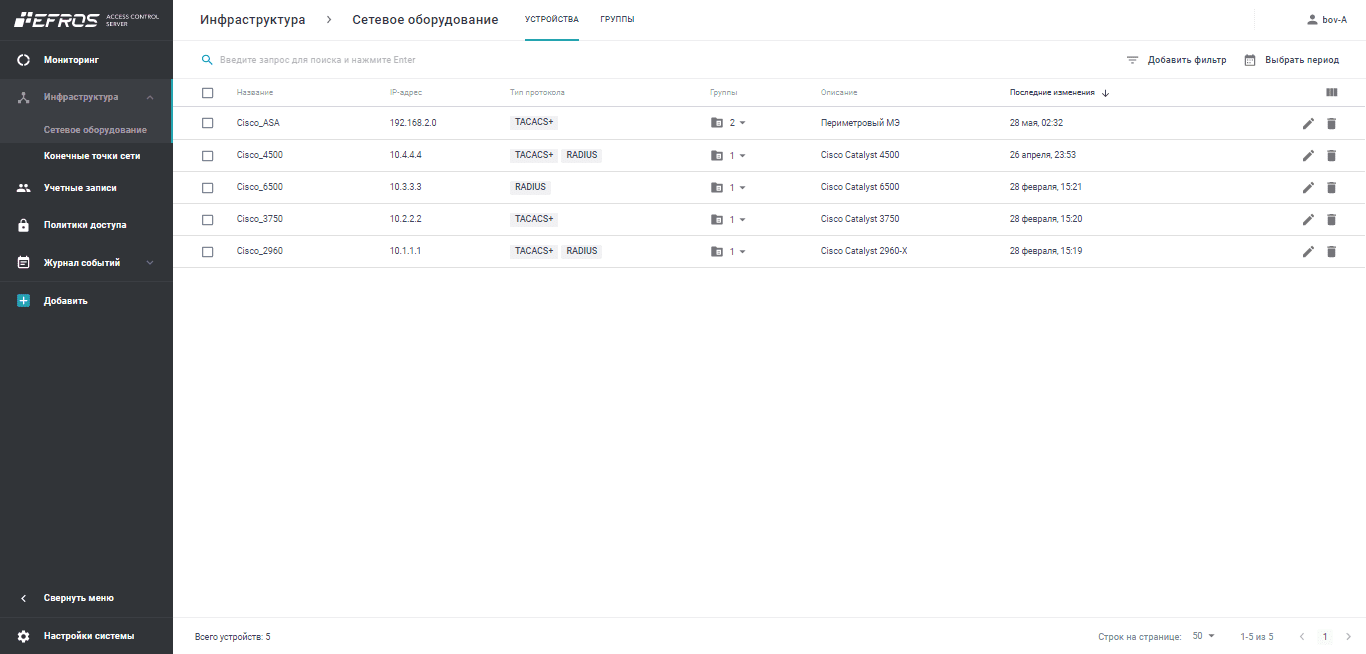
Task: Delete the Cisco_2960 device with trash icon
Action: pyautogui.click(x=1331, y=251)
